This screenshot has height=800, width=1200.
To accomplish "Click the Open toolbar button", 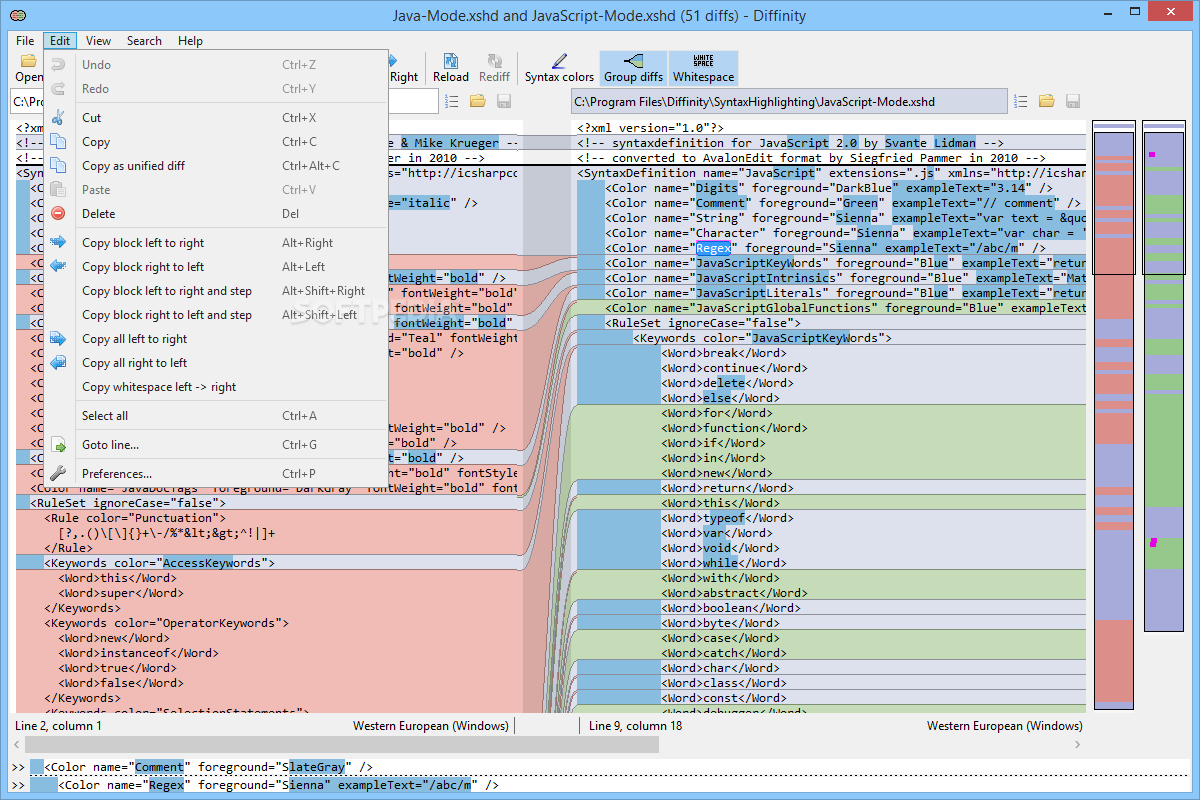I will pyautogui.click(x=28, y=68).
